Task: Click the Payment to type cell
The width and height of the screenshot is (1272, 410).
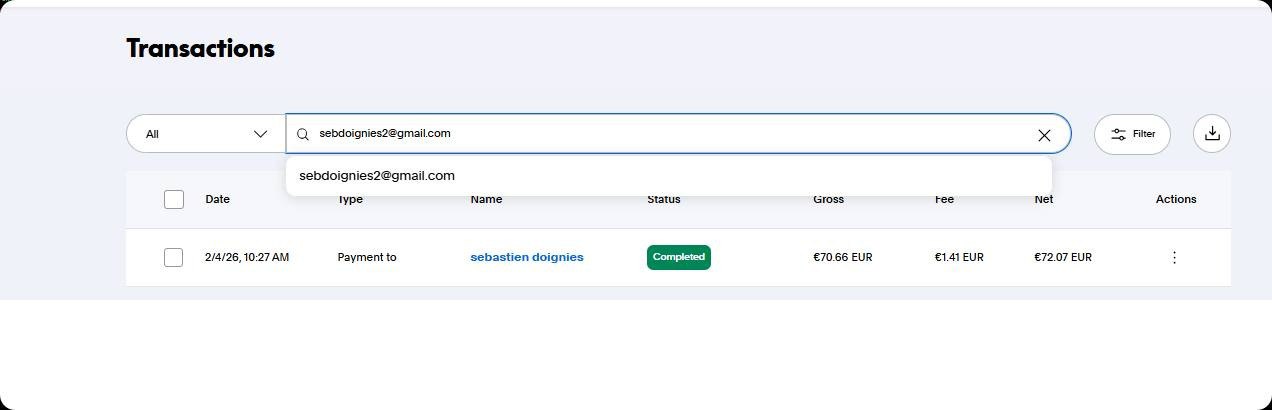Action: (x=367, y=257)
